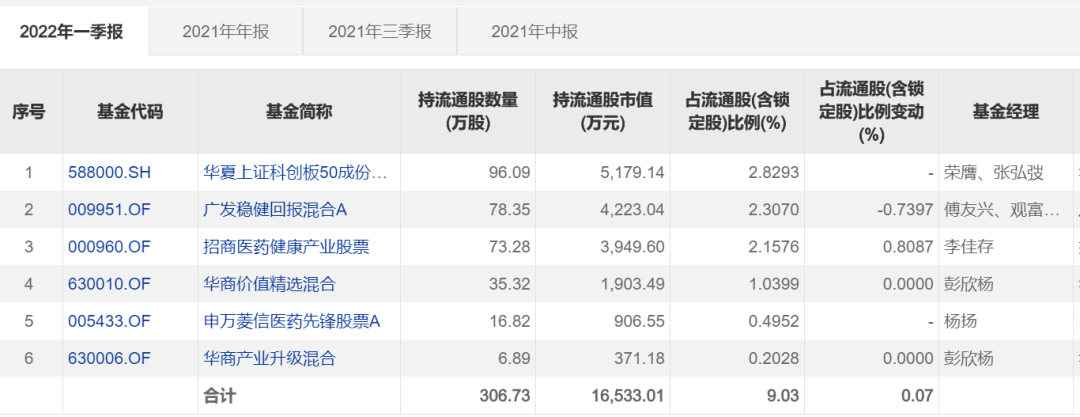Select total ratio 9.03
This screenshot has width=1080, height=417.
783,396
